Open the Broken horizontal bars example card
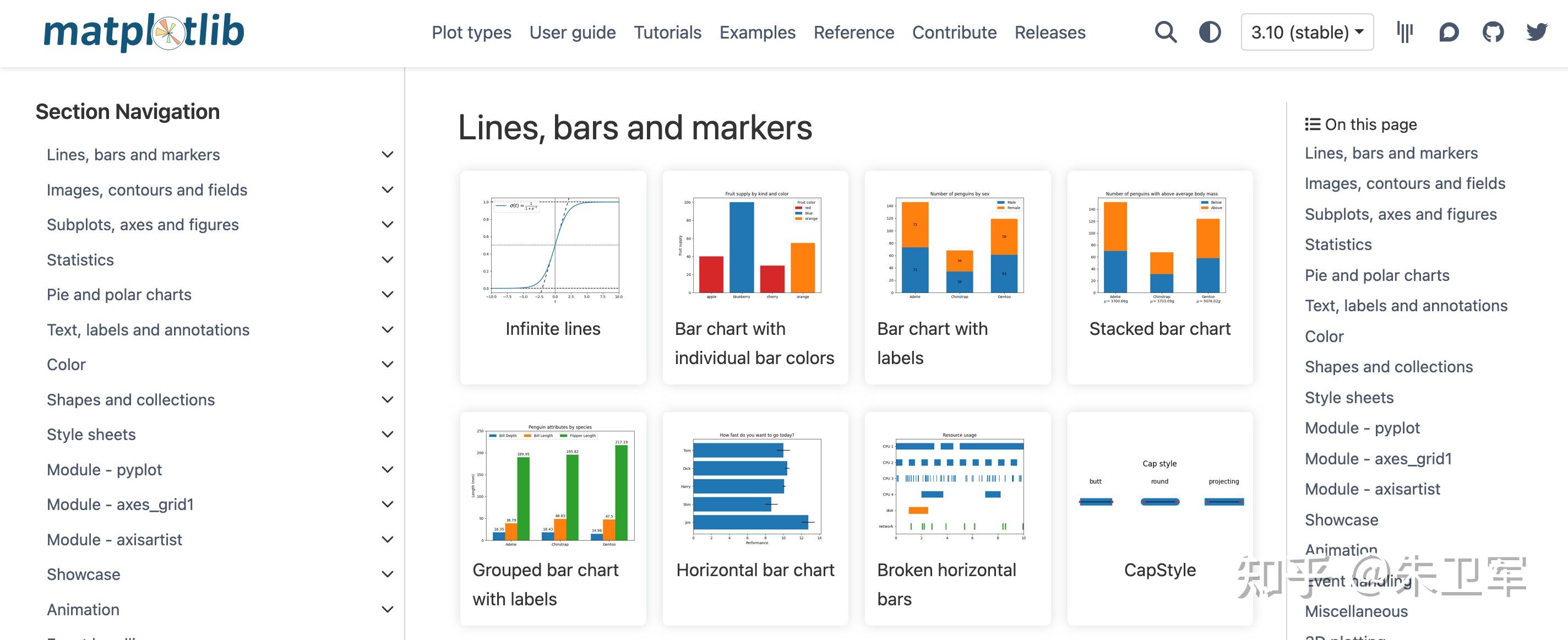Screen dimensions: 1568x640 [957, 487]
